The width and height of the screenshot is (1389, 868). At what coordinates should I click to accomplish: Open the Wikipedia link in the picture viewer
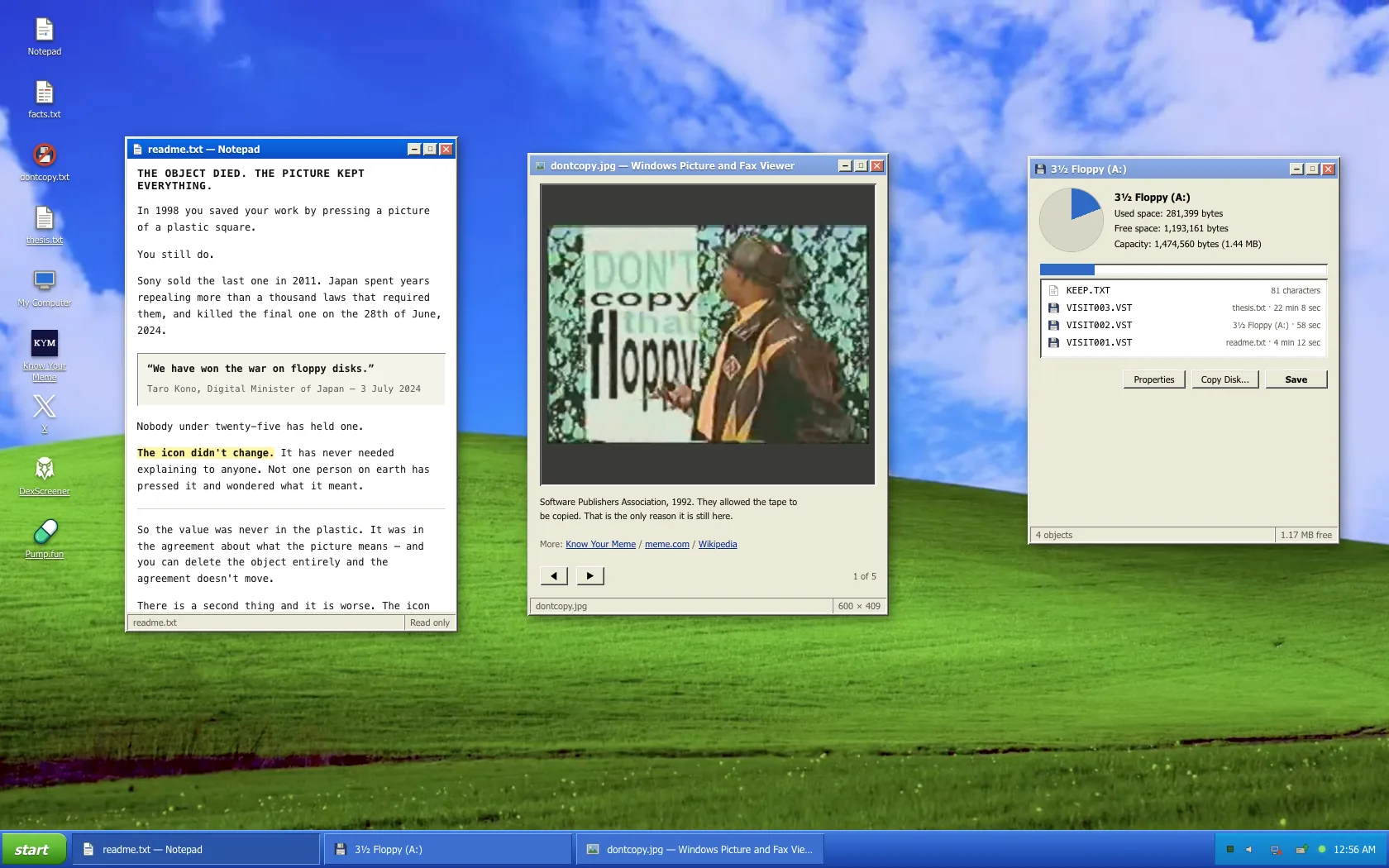[x=718, y=545]
